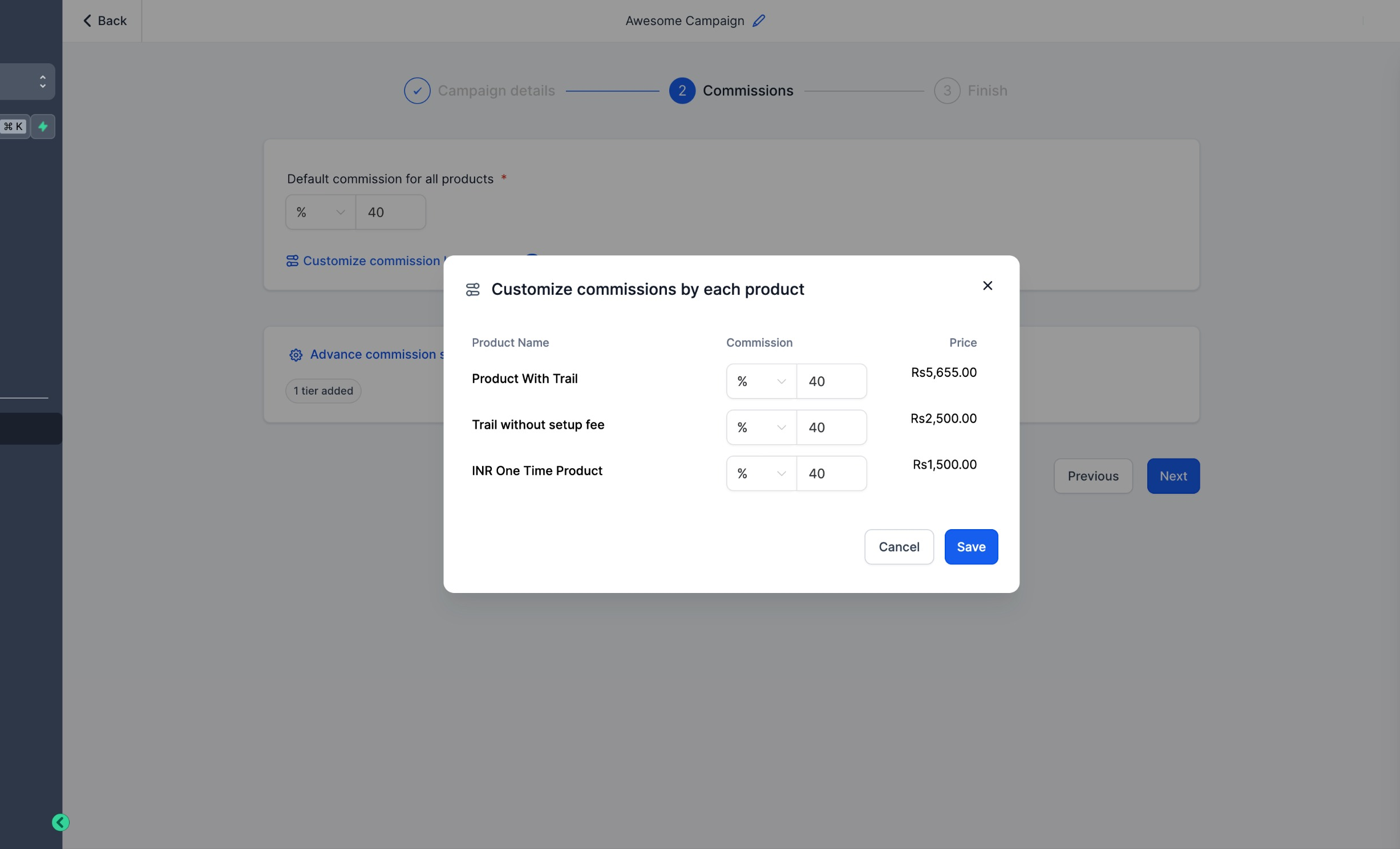Viewport: 1400px width, 849px height.
Task: Click the Advance commission gear icon
Action: point(296,355)
